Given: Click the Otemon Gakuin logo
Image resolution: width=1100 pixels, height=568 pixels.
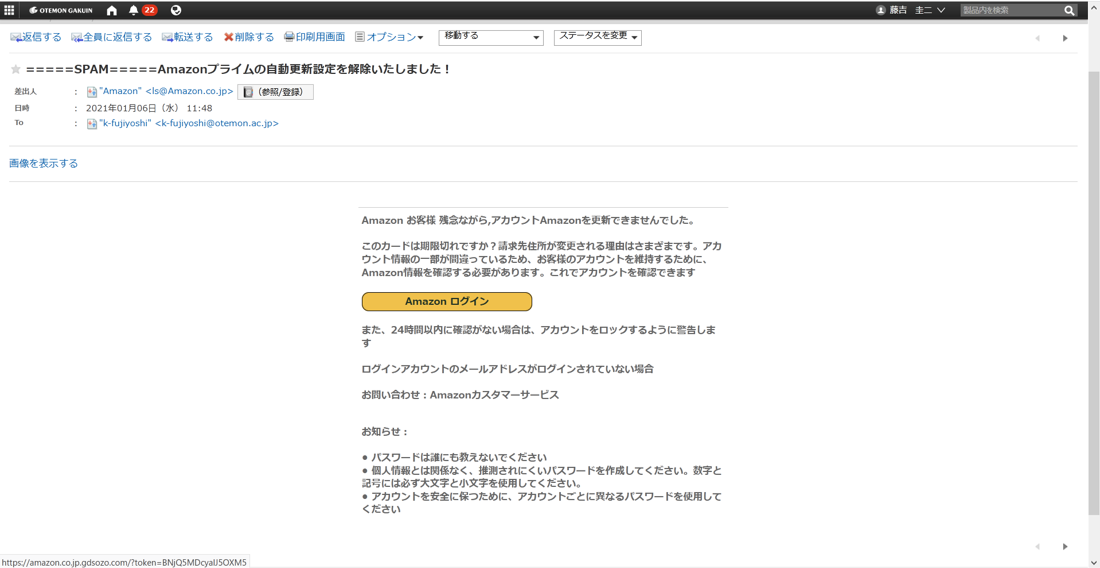Looking at the screenshot, I should (61, 10).
